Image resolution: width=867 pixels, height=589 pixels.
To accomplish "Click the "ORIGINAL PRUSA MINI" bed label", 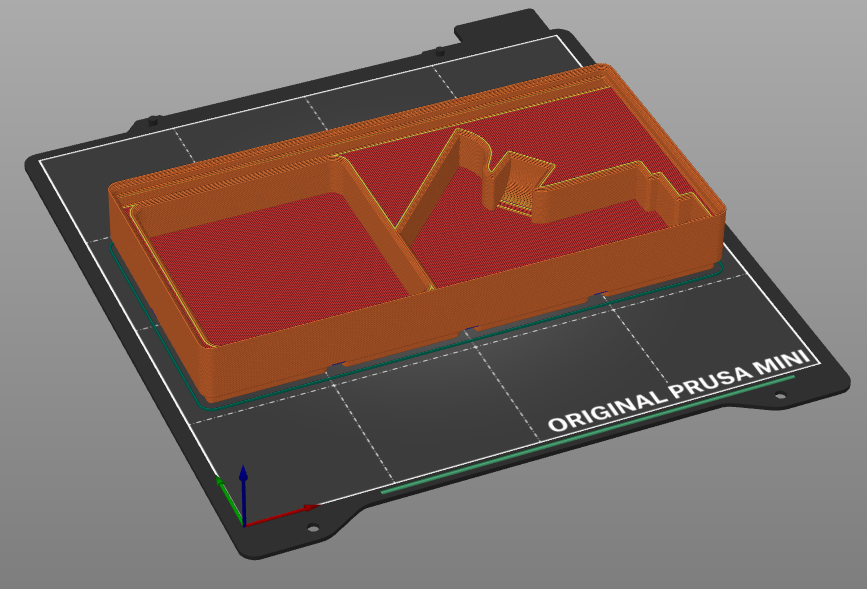I will 680,394.
